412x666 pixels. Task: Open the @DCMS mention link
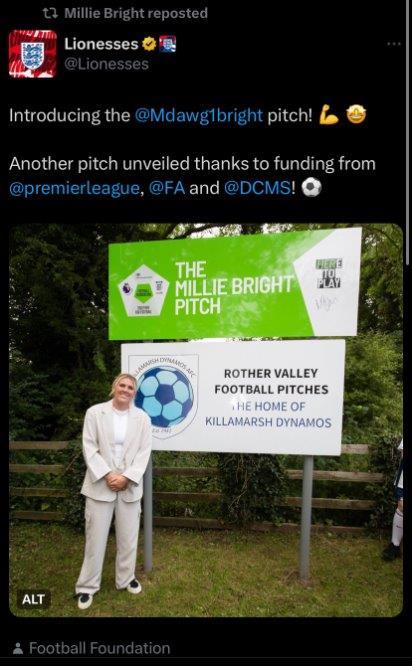point(257,188)
